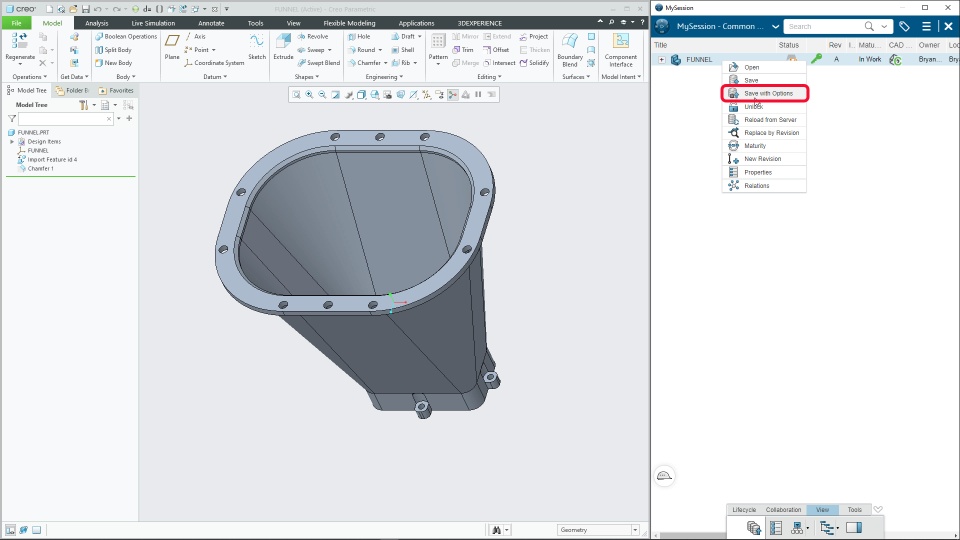Image resolution: width=960 pixels, height=540 pixels.
Task: Open the Sweep dropdown arrow
Action: click(x=330, y=50)
